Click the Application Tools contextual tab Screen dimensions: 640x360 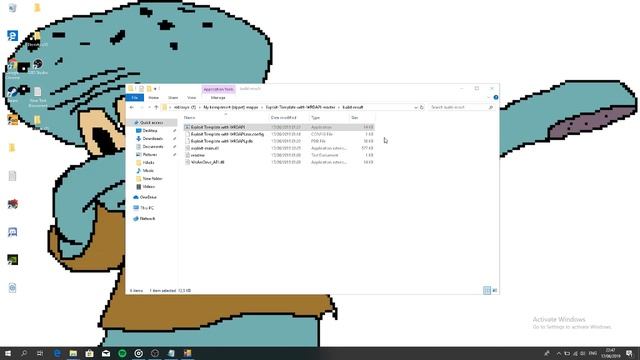[x=218, y=89]
